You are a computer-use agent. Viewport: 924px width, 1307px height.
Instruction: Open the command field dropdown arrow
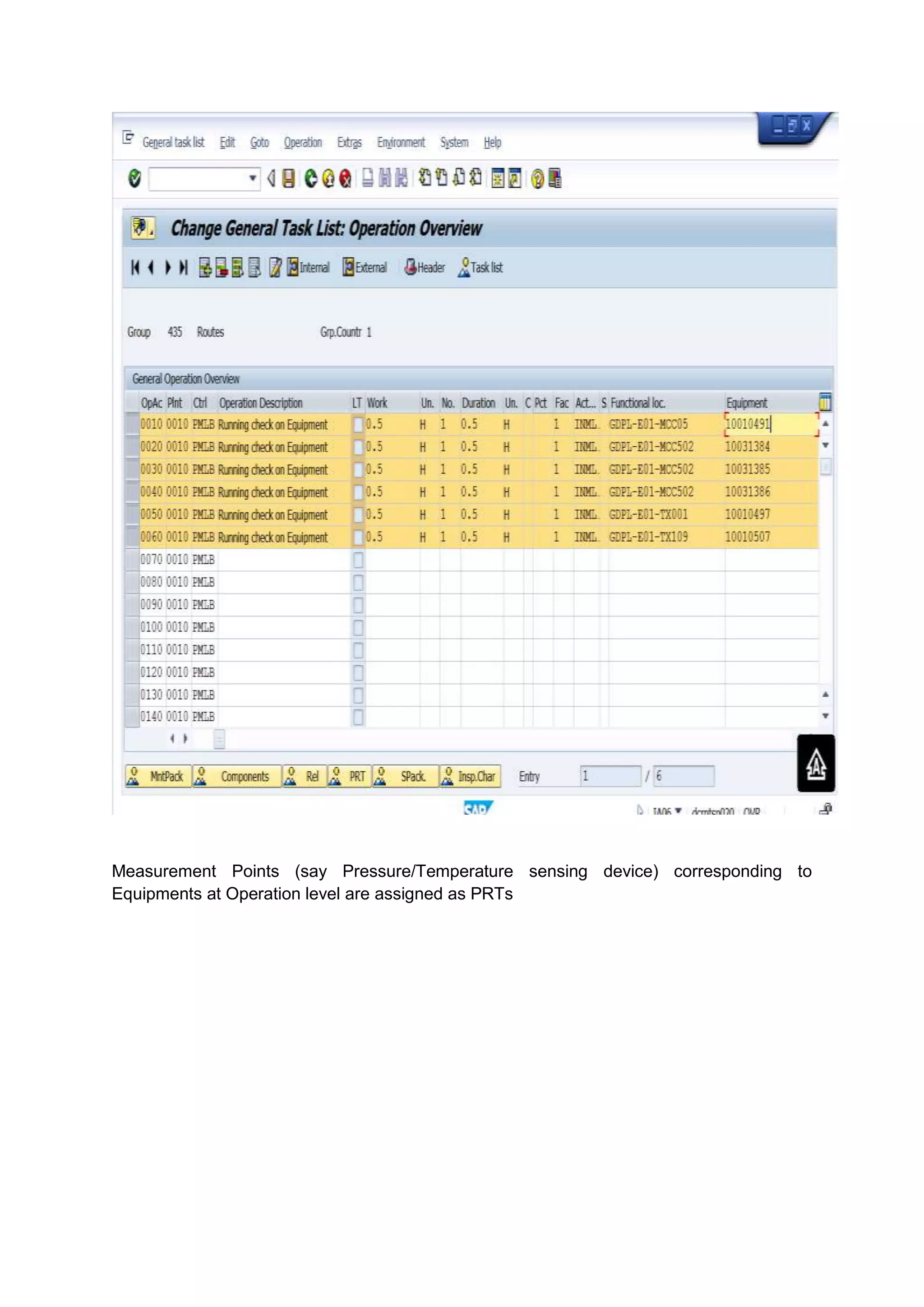coord(253,179)
